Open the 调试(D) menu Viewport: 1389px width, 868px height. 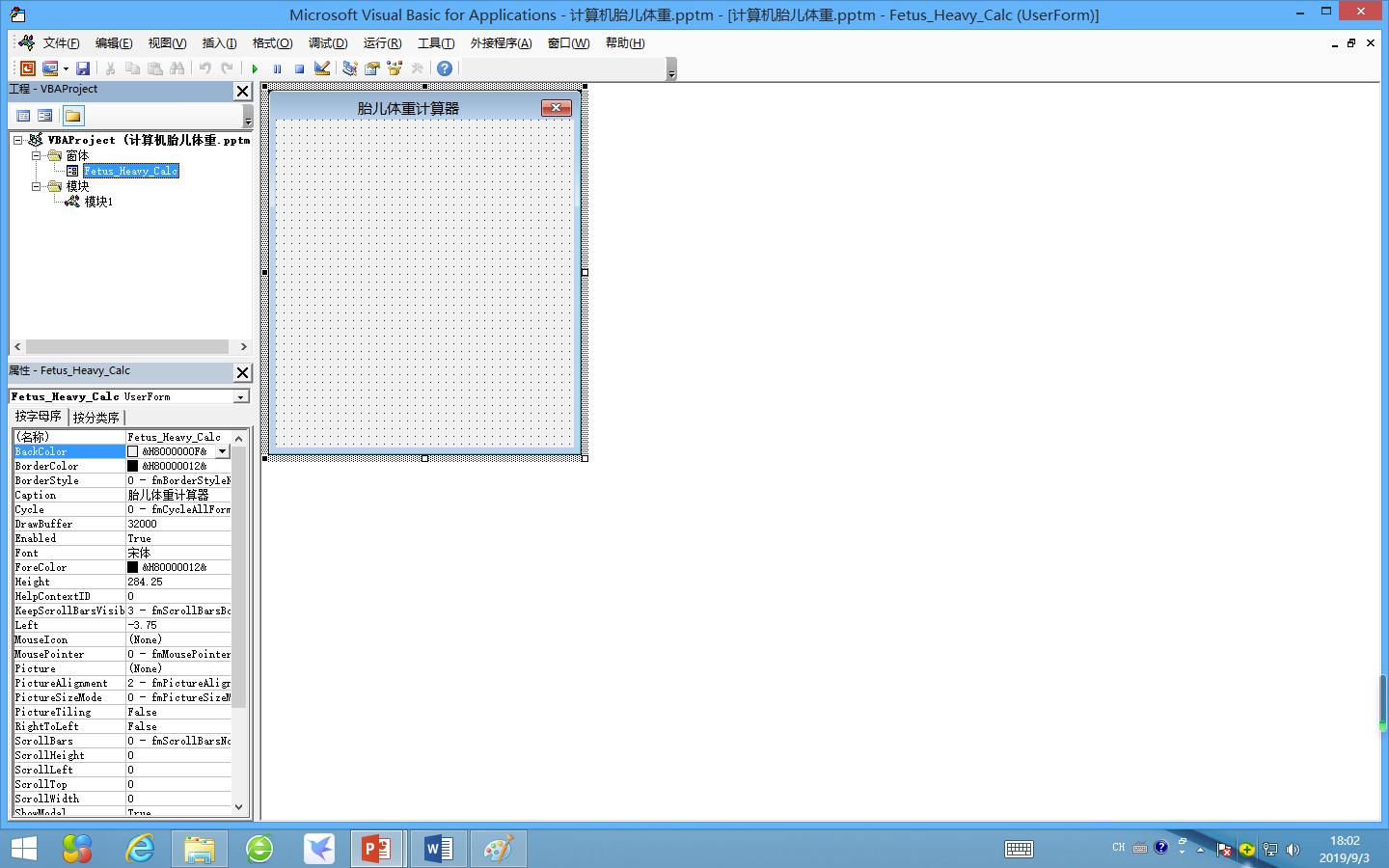[x=328, y=43]
